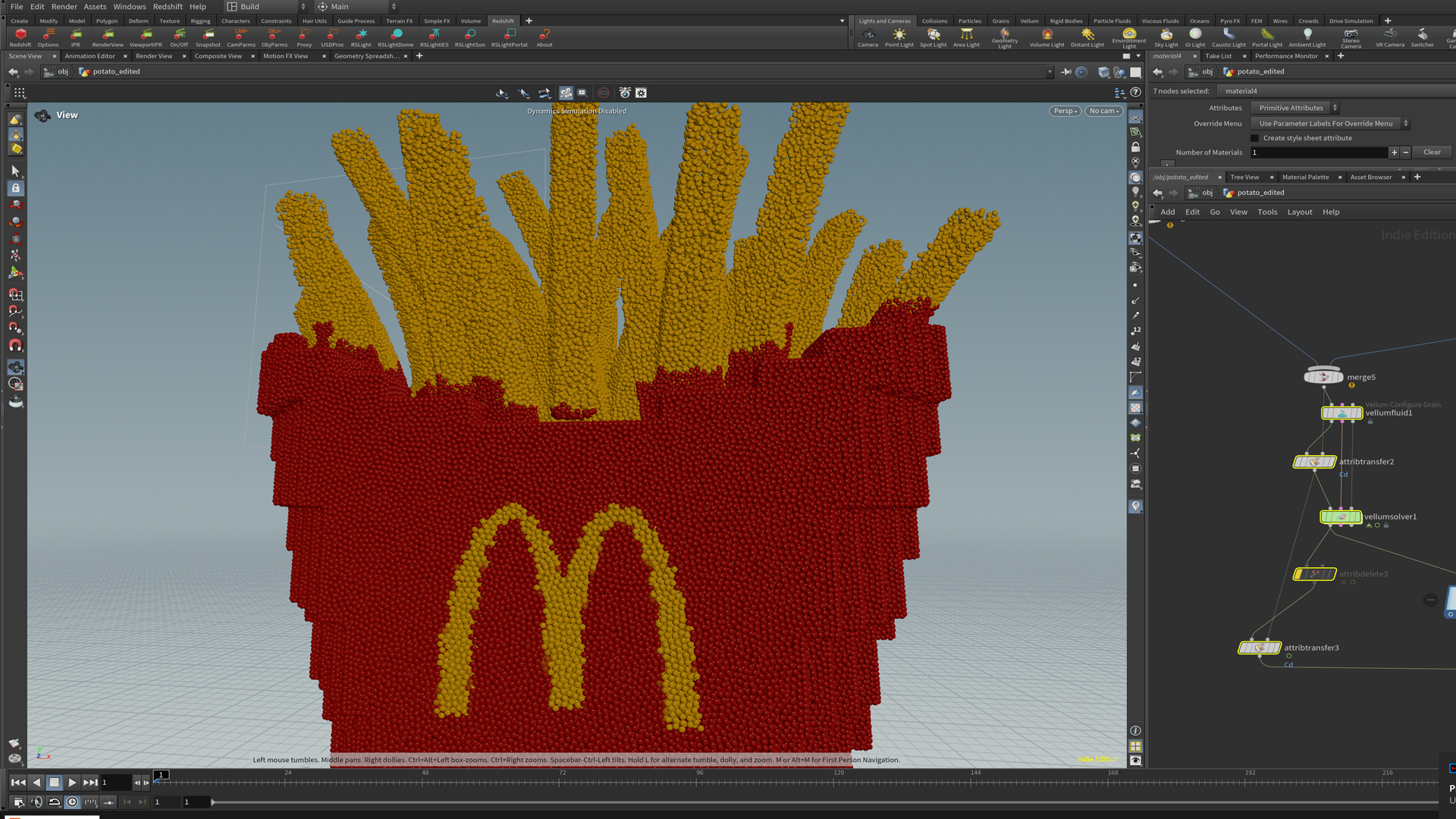Toggle real time playback clock icon
1456x819 pixels.
(72, 802)
